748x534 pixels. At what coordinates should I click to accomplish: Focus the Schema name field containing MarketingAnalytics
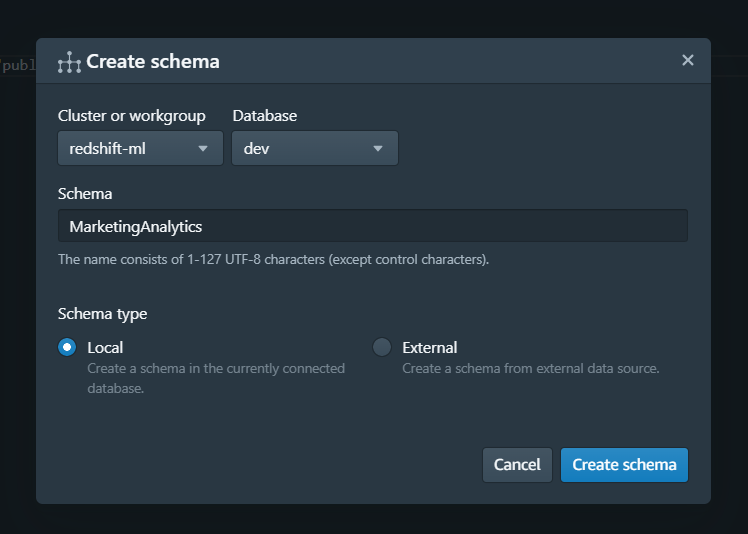click(372, 226)
